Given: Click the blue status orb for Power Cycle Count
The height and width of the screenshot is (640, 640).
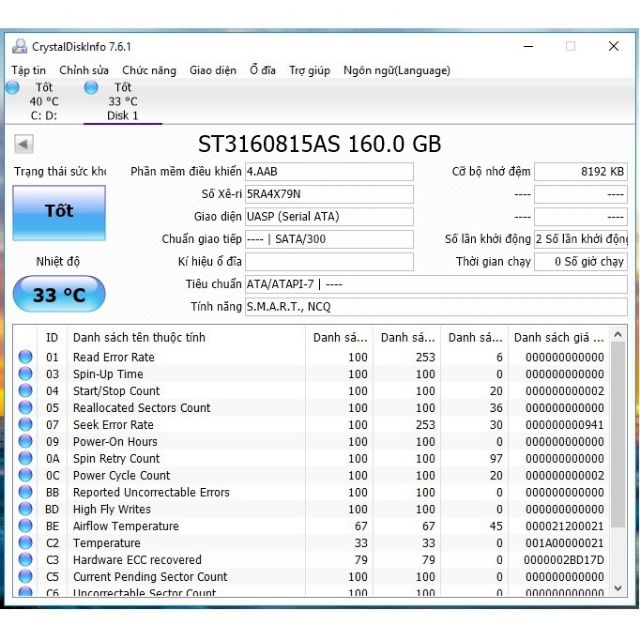Looking at the screenshot, I should tap(25, 475).
